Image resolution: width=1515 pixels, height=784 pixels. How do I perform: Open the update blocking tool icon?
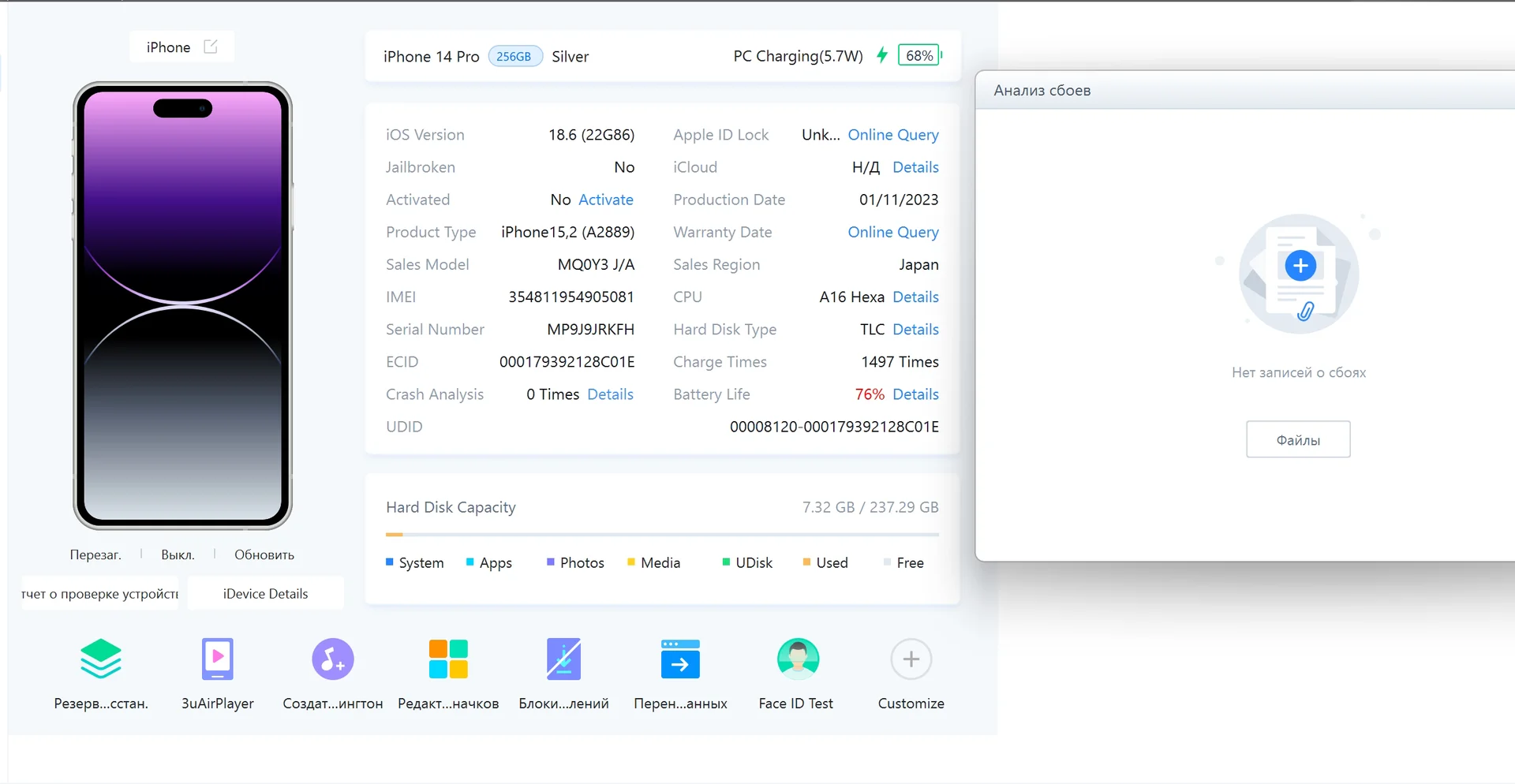coord(563,659)
